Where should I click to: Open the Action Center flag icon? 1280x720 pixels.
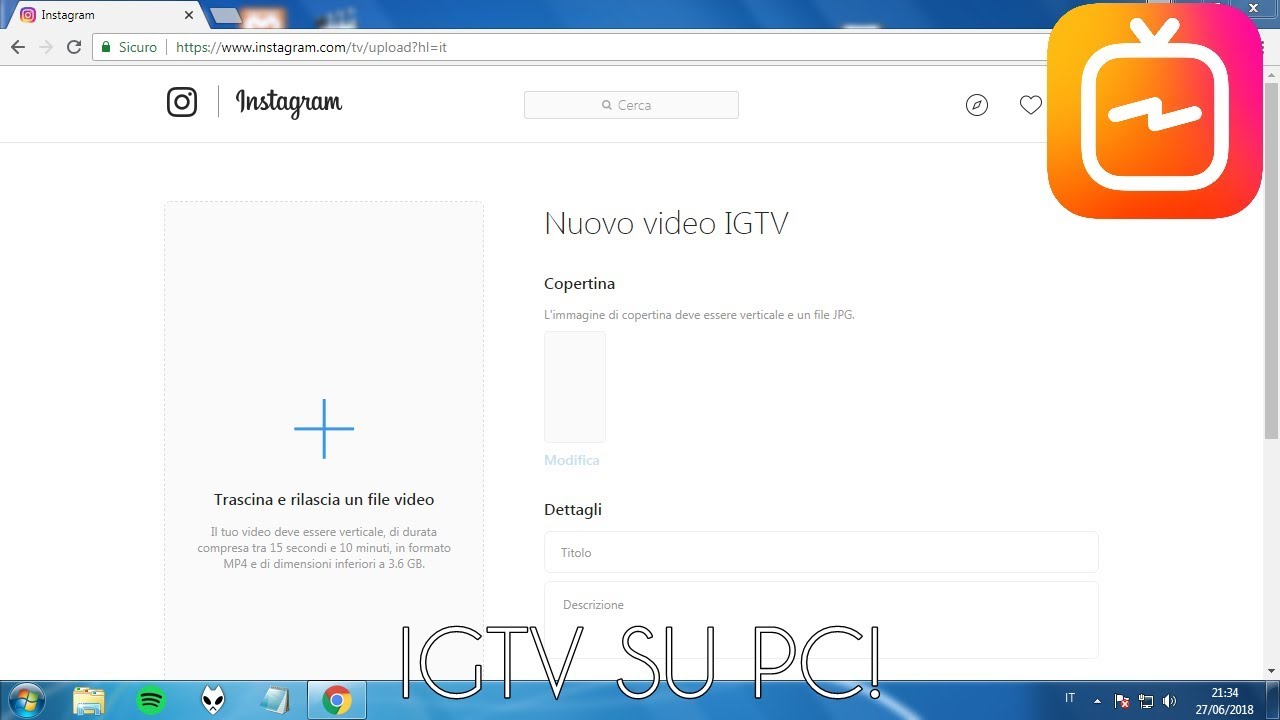tap(1123, 701)
